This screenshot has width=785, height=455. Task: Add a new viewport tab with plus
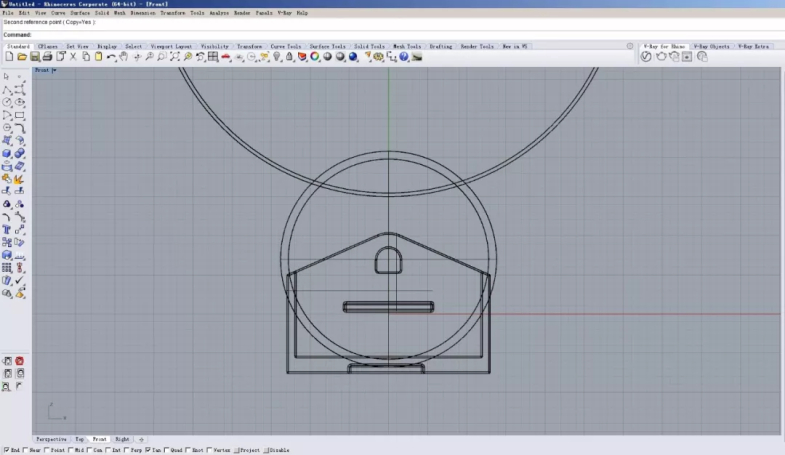point(141,439)
